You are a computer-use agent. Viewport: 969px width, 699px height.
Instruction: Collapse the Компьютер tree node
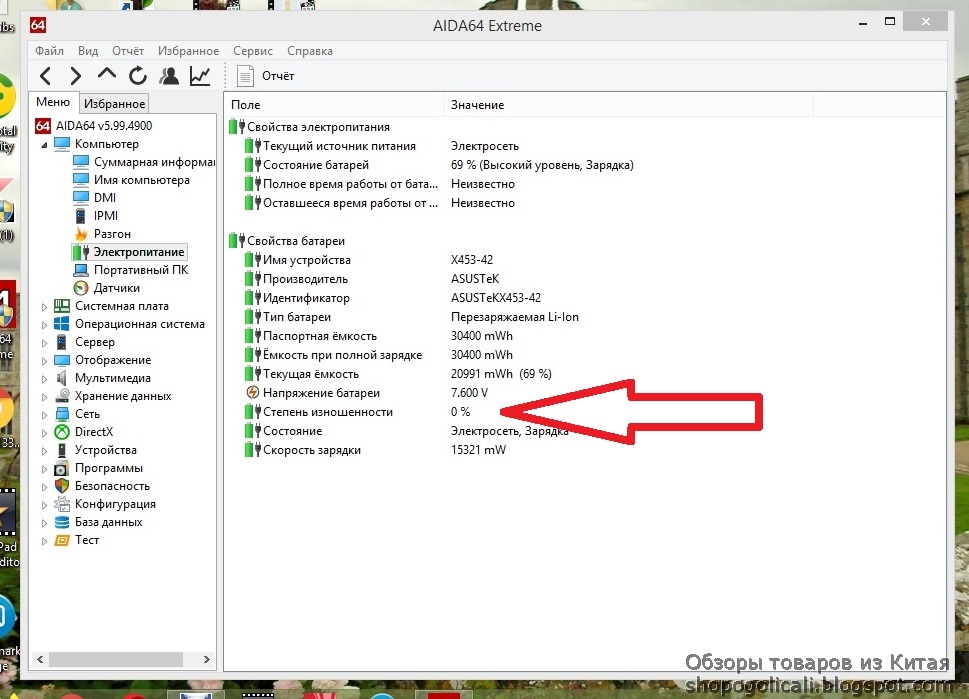click(44, 145)
